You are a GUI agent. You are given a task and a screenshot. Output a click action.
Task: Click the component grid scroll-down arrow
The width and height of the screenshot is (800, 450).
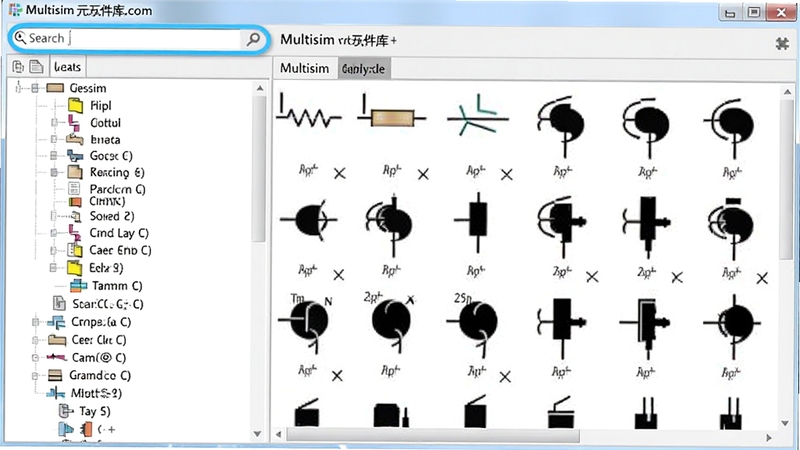pyautogui.click(x=786, y=424)
